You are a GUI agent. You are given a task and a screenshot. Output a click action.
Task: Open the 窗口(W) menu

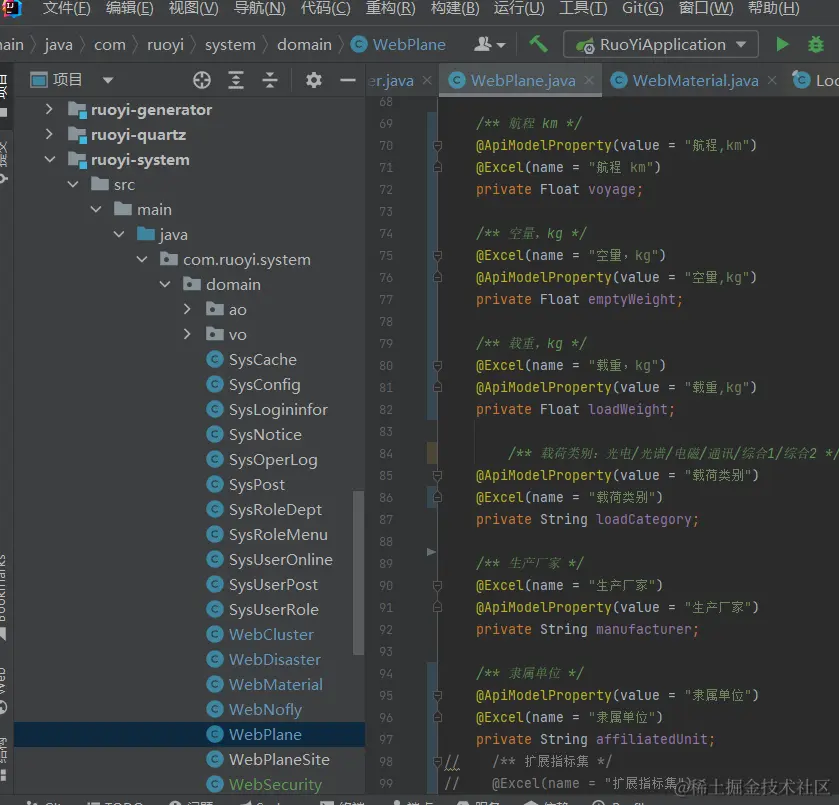click(x=706, y=8)
